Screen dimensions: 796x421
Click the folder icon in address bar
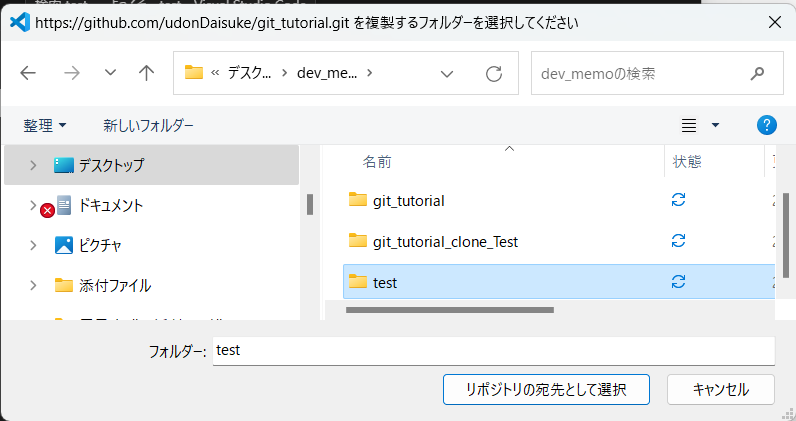pyautogui.click(x=193, y=73)
